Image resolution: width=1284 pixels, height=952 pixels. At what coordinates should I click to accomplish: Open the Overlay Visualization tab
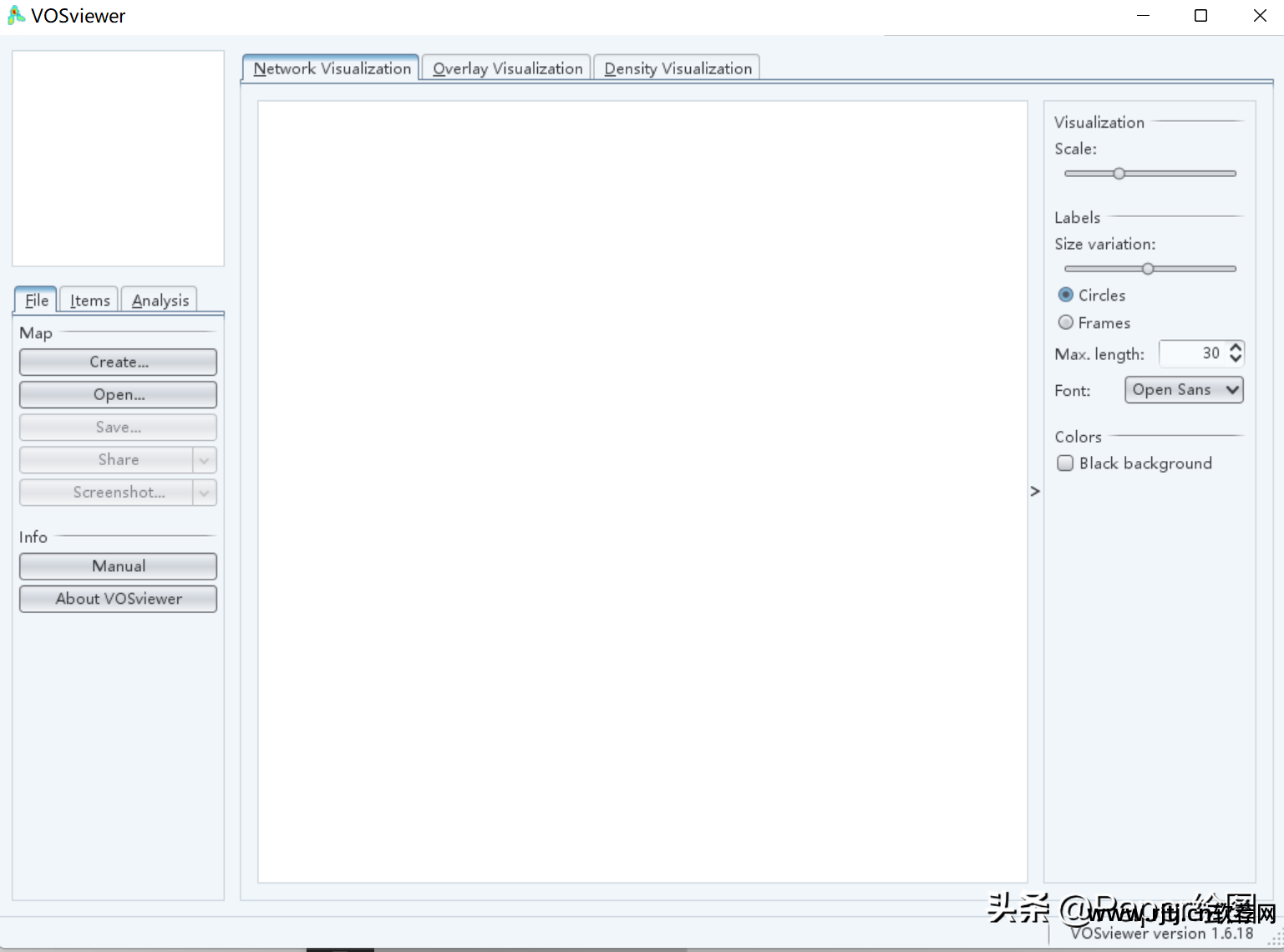[507, 68]
